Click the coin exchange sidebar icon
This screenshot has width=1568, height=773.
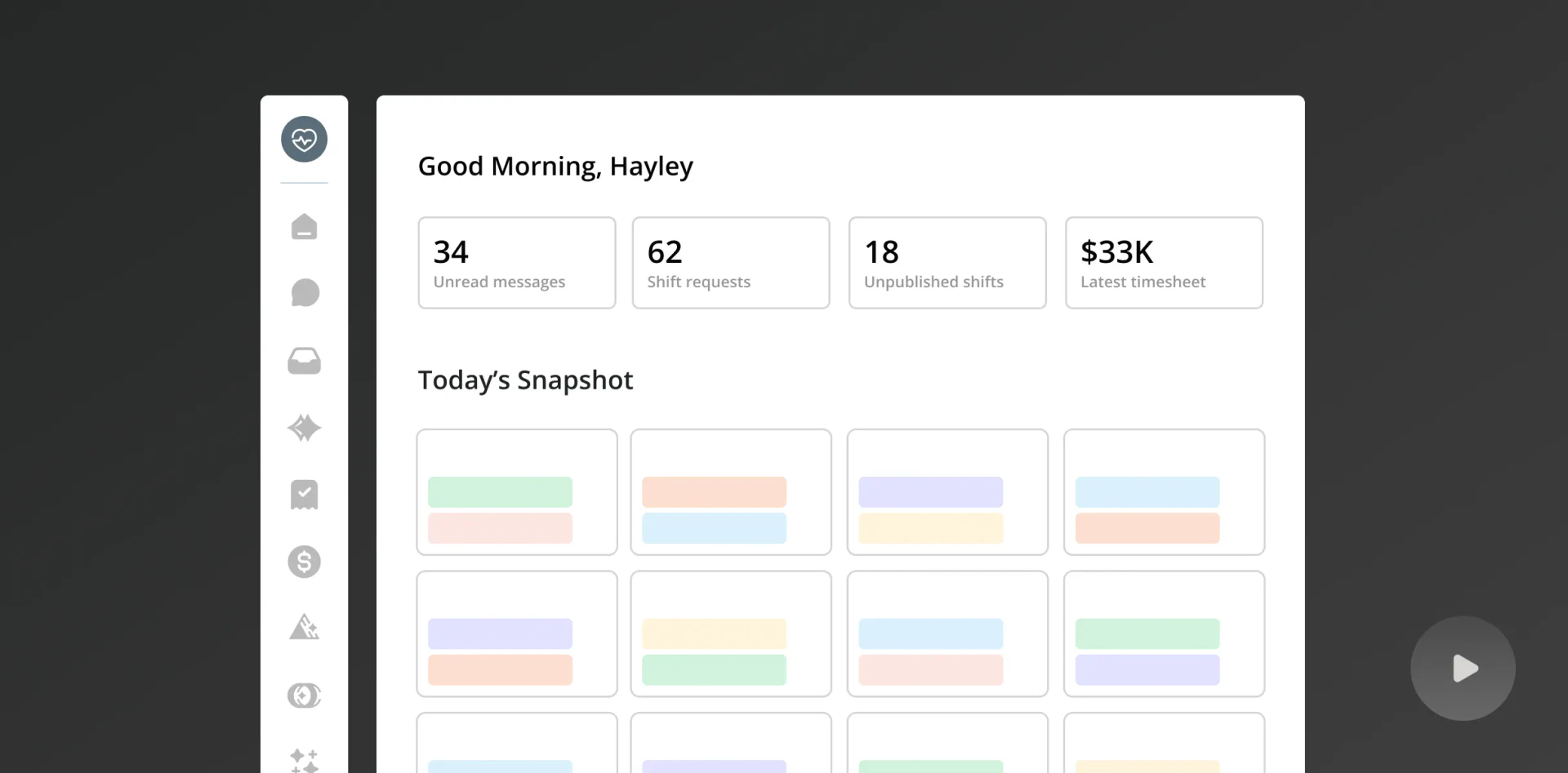[304, 695]
